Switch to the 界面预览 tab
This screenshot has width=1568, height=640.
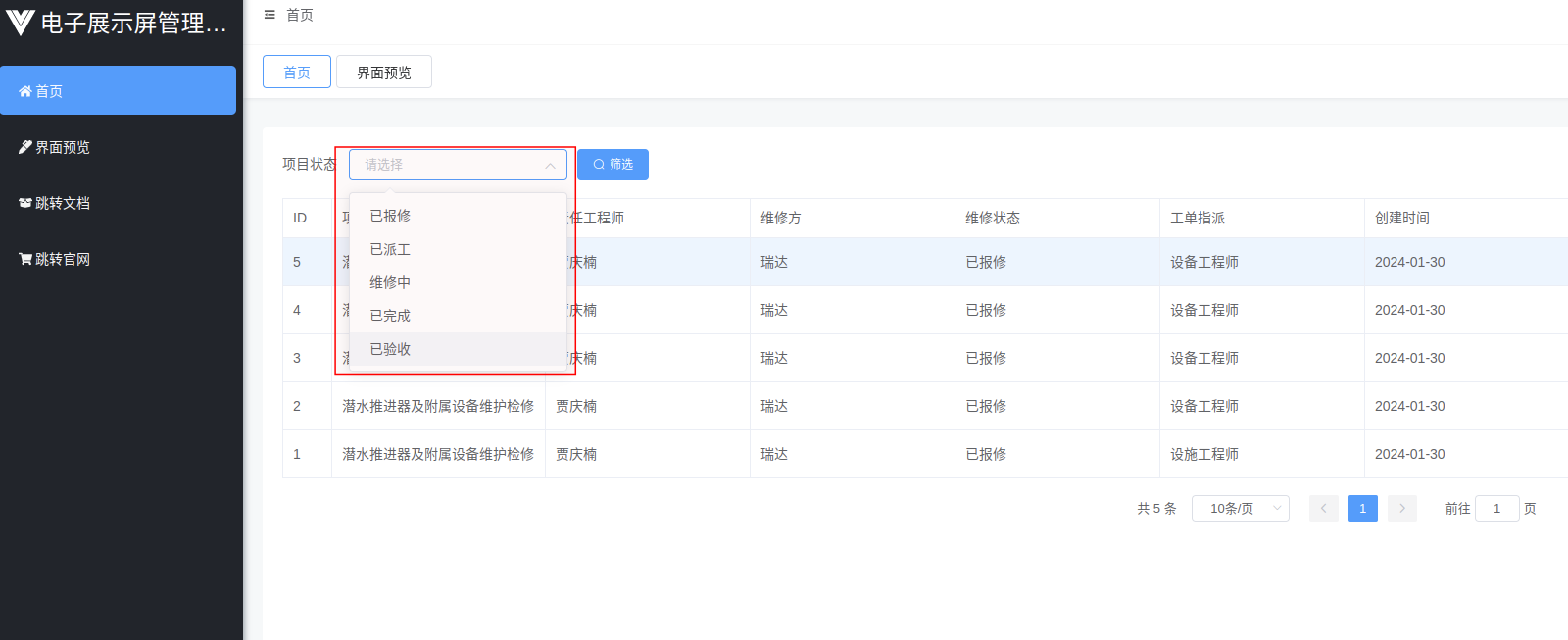pos(383,73)
